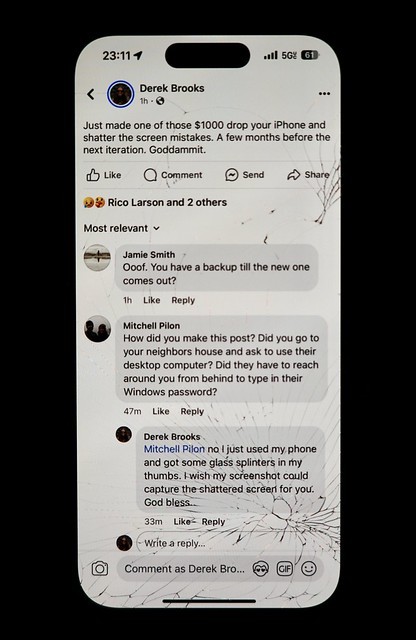The height and width of the screenshot is (640, 416).
Task: Open Jamie Smith's profile avatar
Action: tap(97, 258)
